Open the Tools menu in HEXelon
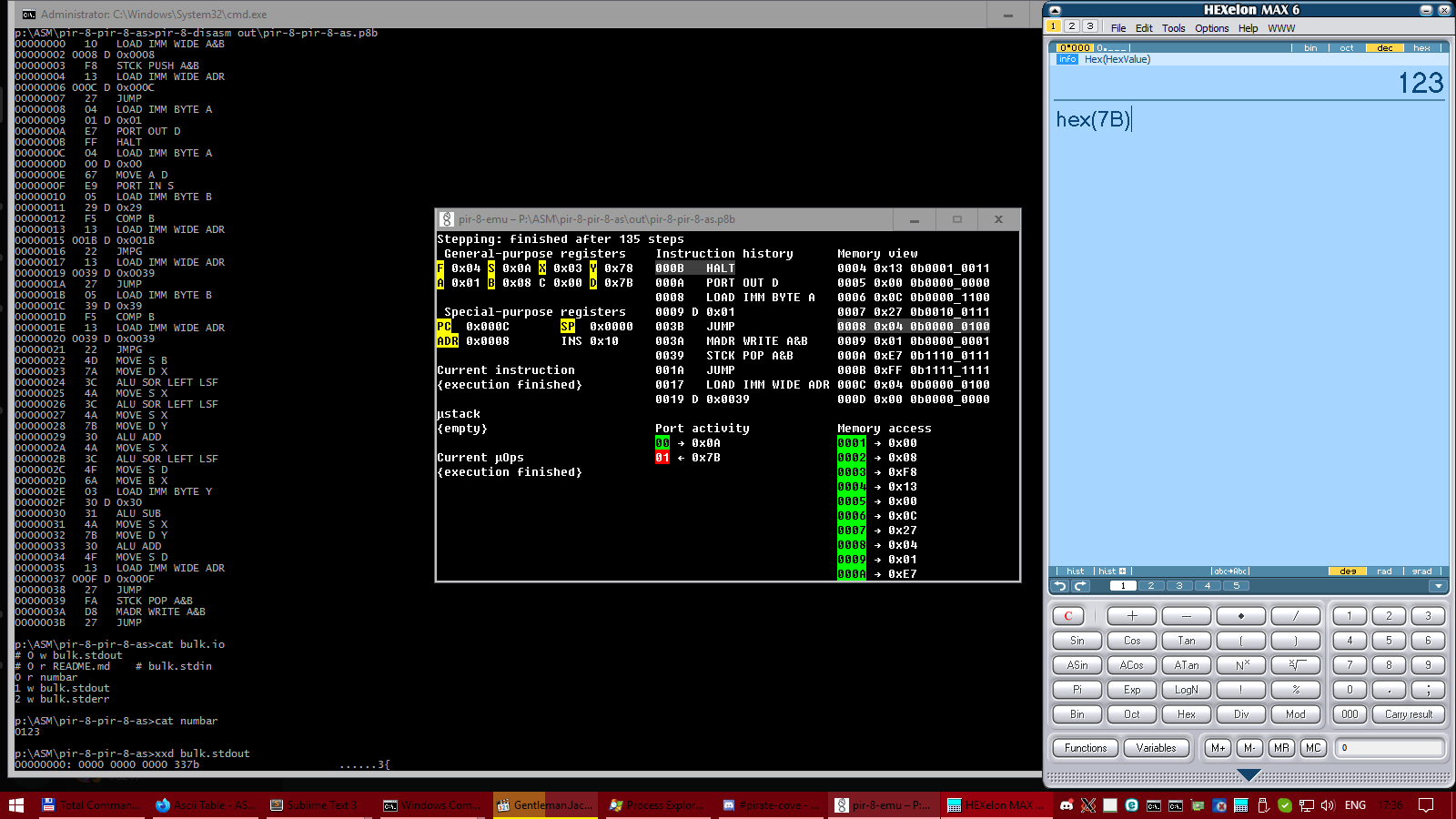Image resolution: width=1456 pixels, height=819 pixels. tap(1173, 28)
